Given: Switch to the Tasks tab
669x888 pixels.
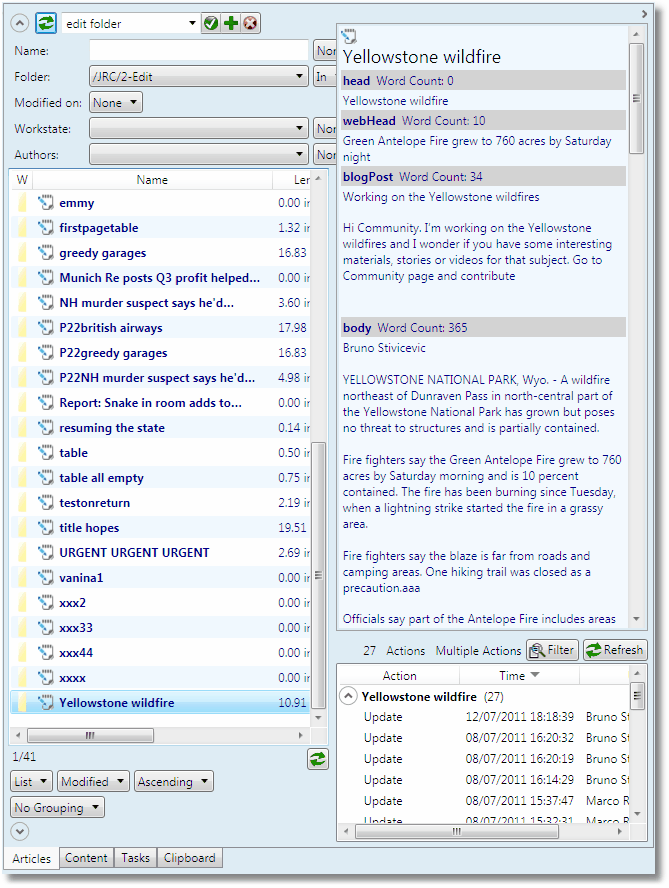Looking at the screenshot, I should click(x=135, y=858).
